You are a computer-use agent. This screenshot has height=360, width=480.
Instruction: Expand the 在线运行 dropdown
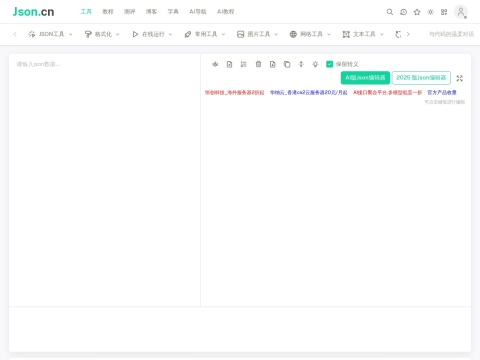click(x=152, y=34)
